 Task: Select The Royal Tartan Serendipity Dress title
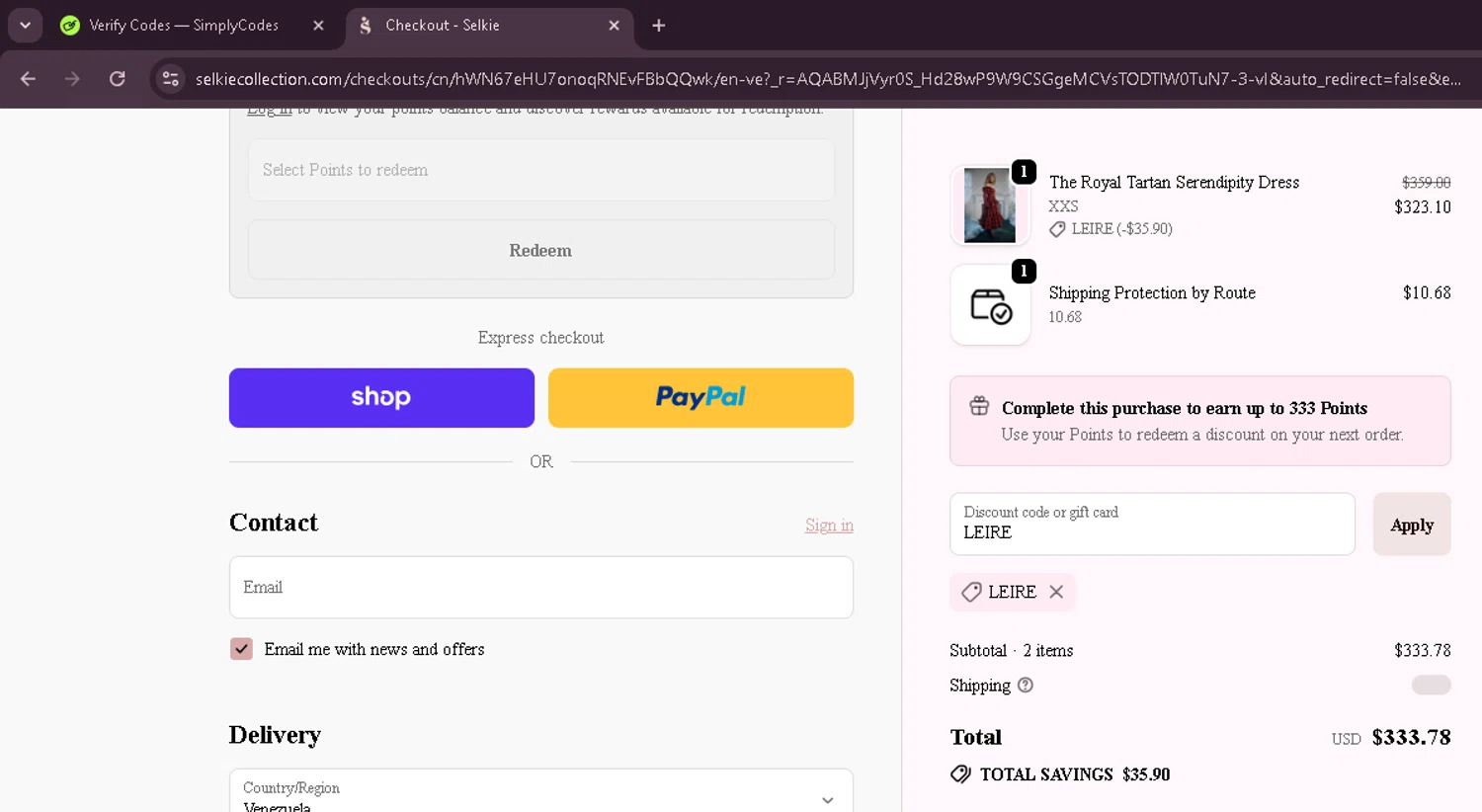coord(1174,183)
